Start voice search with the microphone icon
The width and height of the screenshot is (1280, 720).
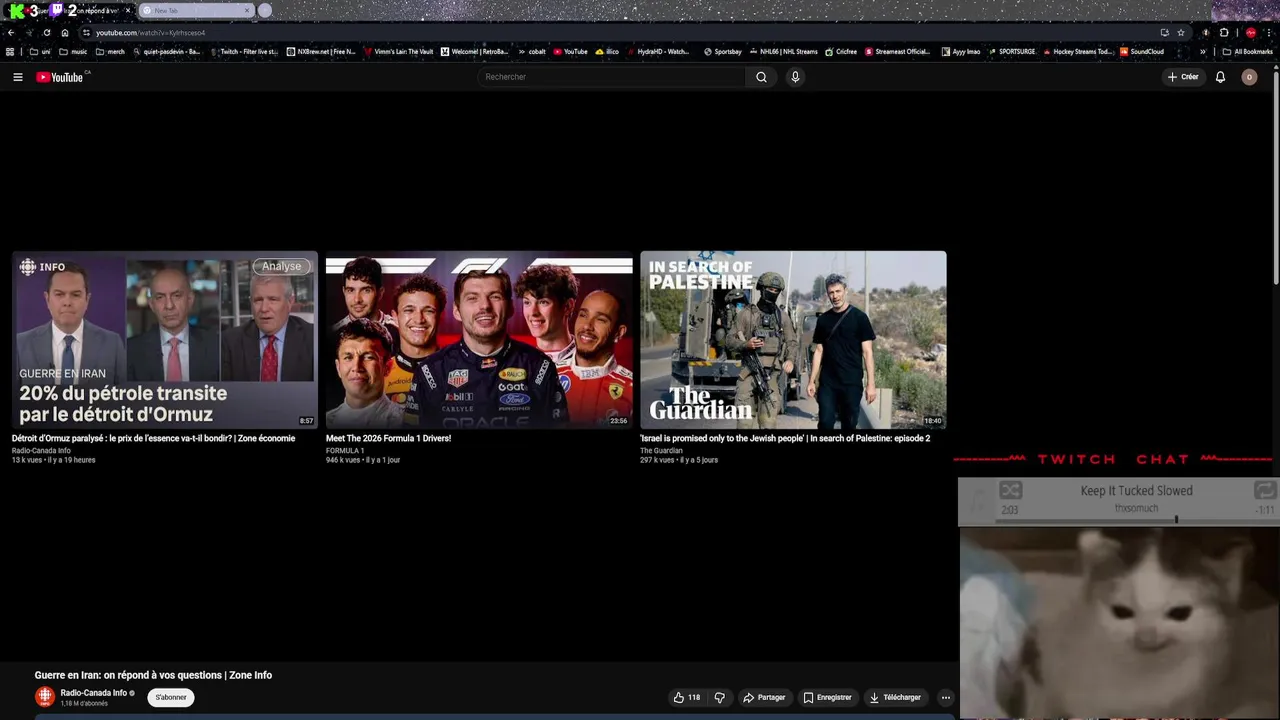795,77
